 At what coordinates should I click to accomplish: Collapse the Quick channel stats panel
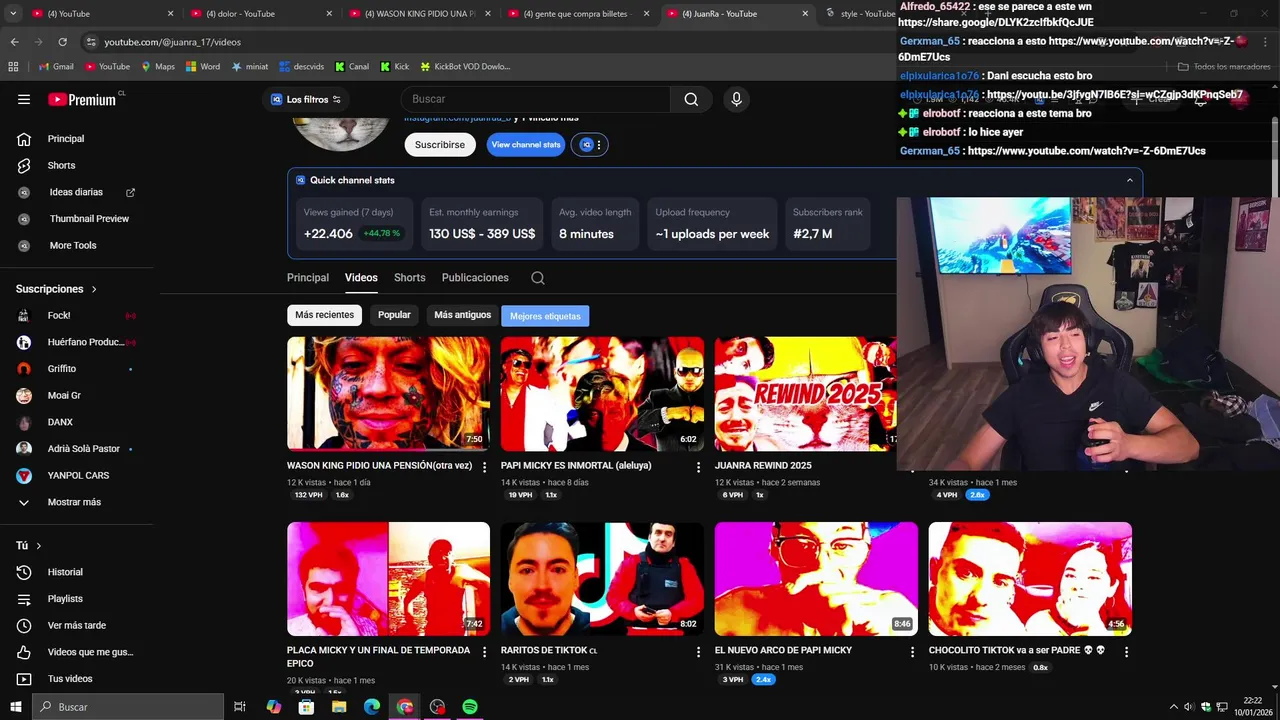1130,181
